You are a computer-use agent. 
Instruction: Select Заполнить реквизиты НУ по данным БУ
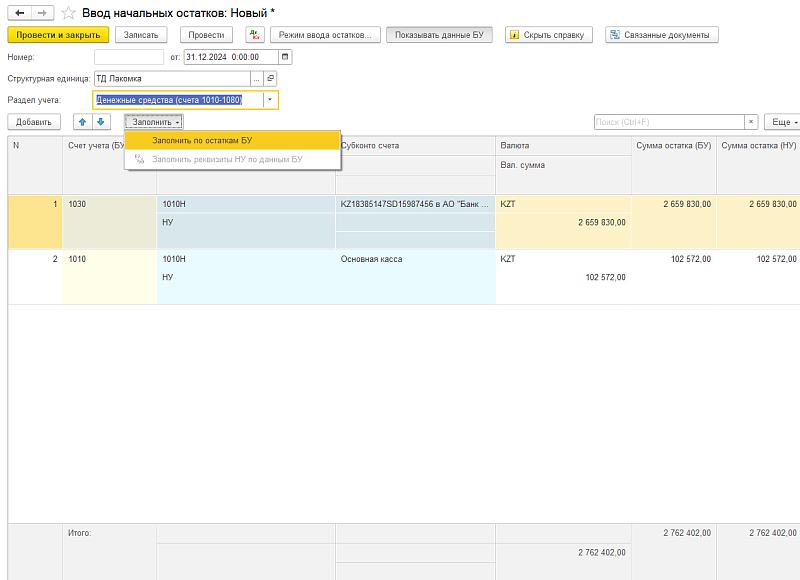(x=226, y=159)
